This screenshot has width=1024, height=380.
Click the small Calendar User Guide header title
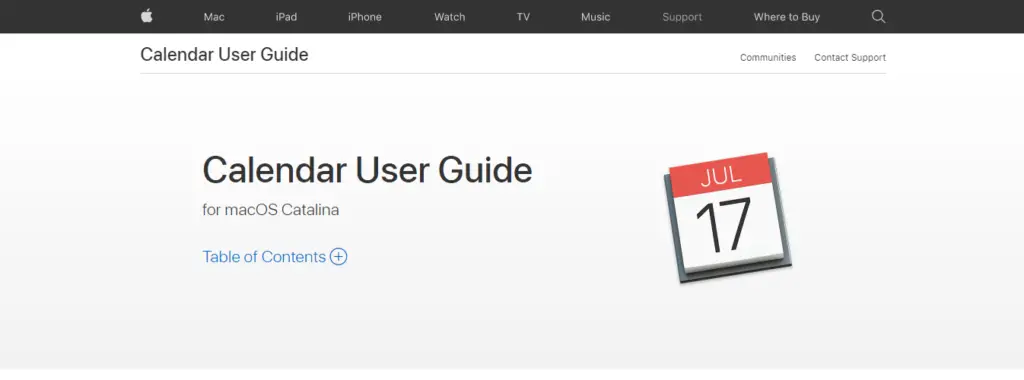224,55
